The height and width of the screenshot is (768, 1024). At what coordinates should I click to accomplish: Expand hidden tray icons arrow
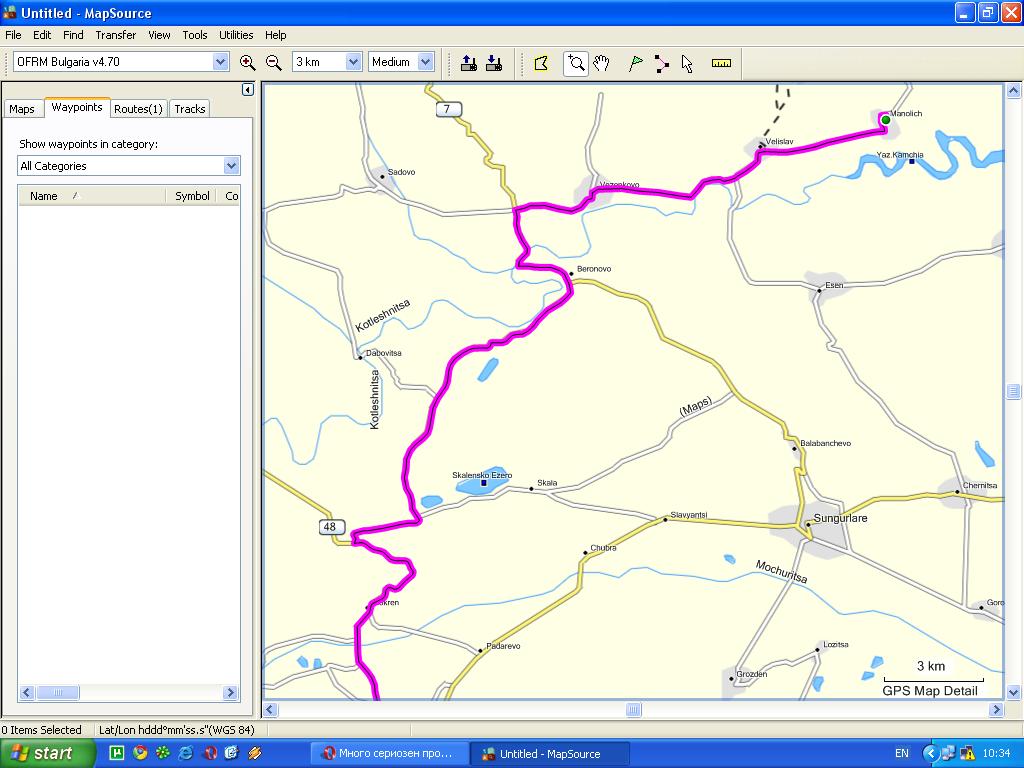(929, 754)
